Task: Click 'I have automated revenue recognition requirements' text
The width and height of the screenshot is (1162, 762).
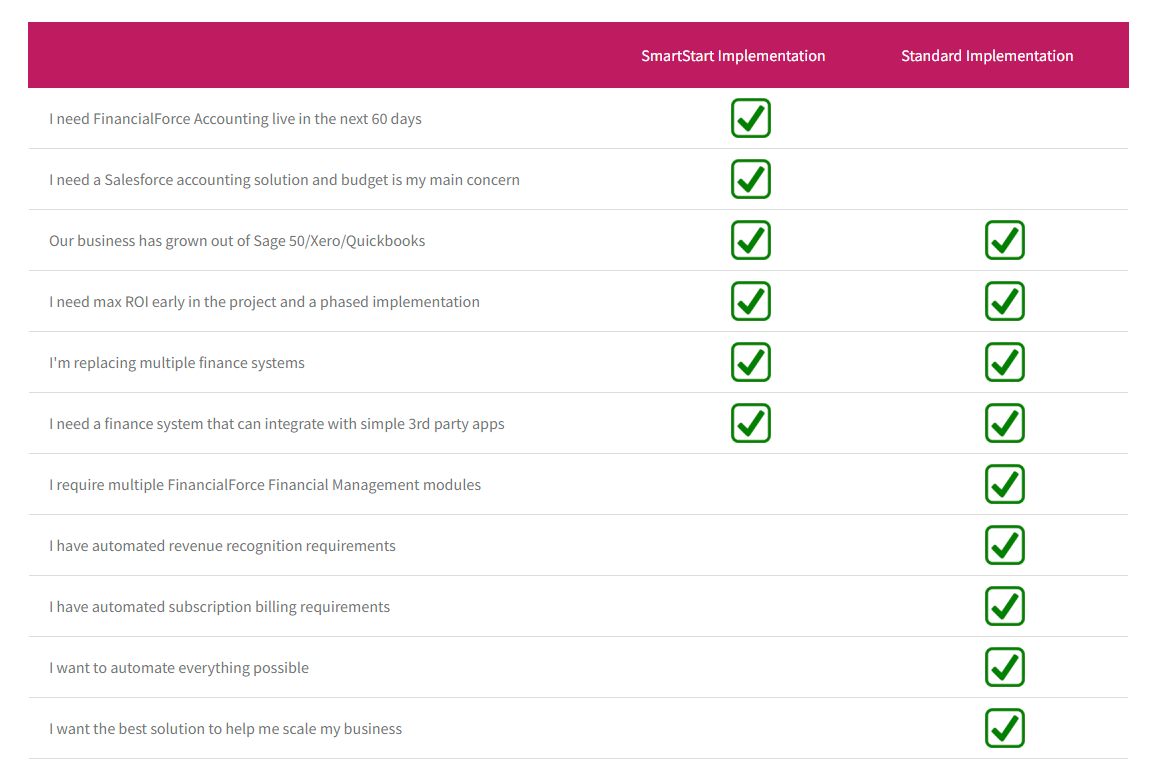Action: (x=222, y=546)
